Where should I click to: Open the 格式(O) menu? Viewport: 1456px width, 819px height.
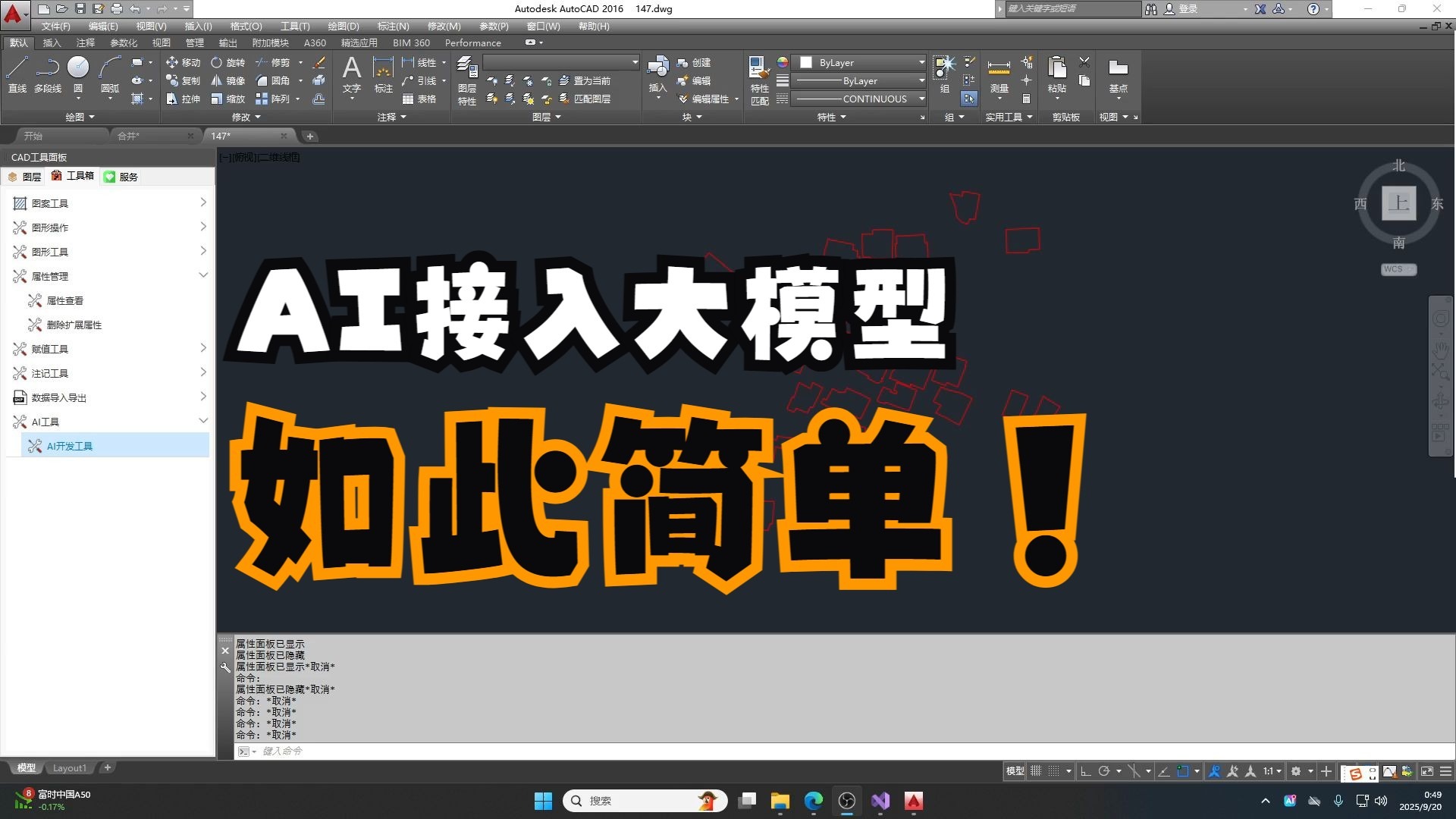(x=246, y=26)
